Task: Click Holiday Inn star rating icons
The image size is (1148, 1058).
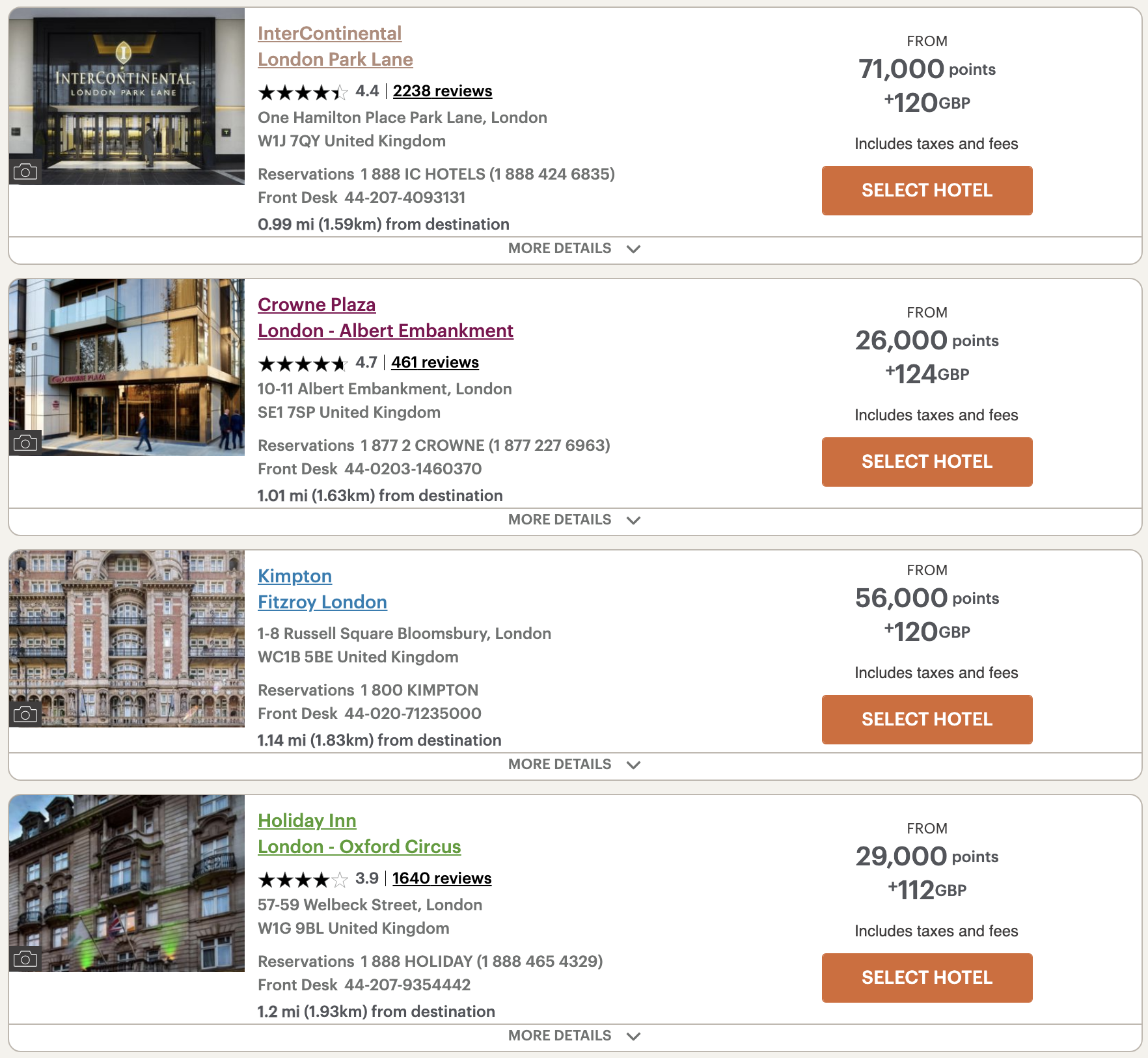Action: 303,880
